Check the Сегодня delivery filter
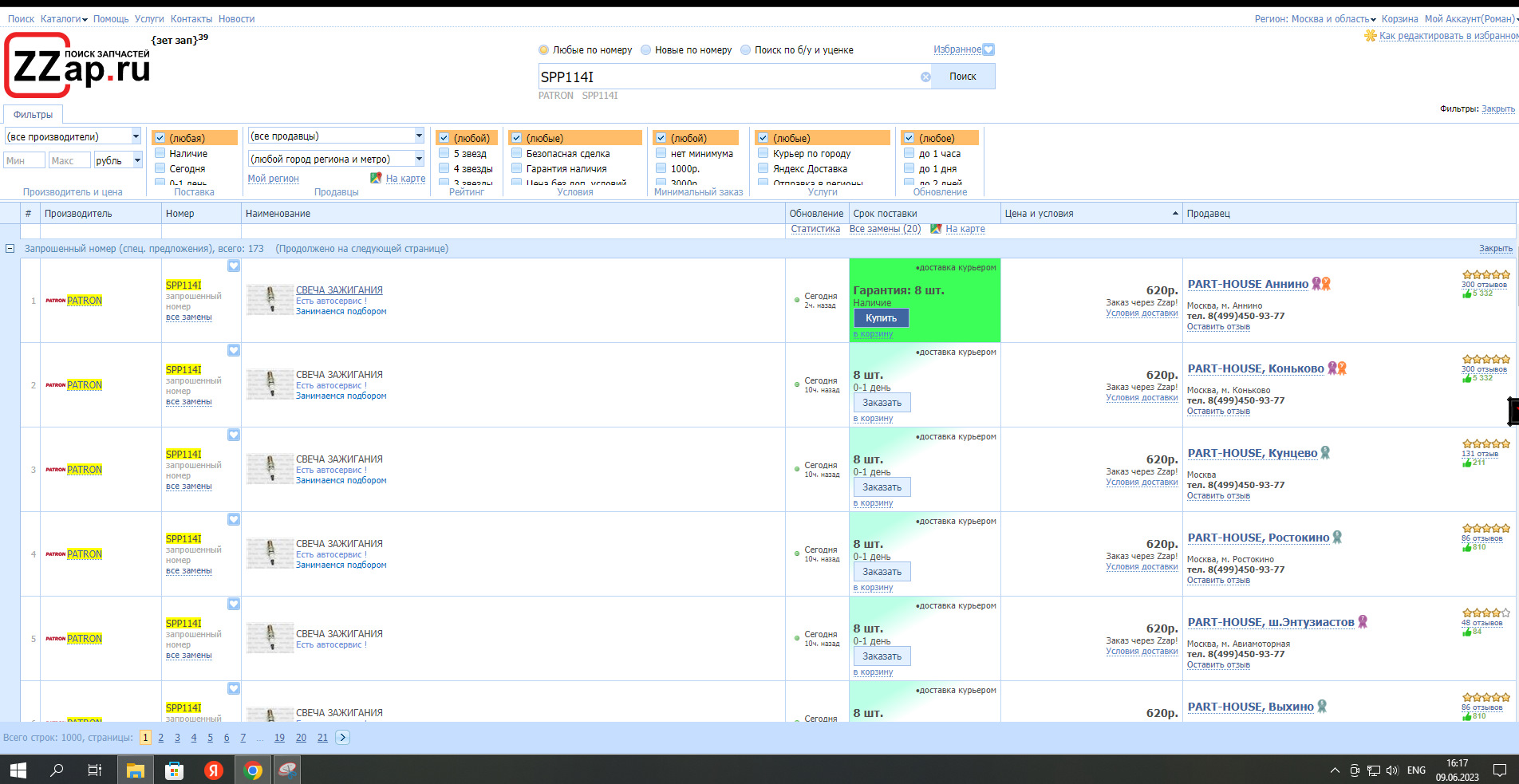The height and width of the screenshot is (784, 1519). point(160,168)
